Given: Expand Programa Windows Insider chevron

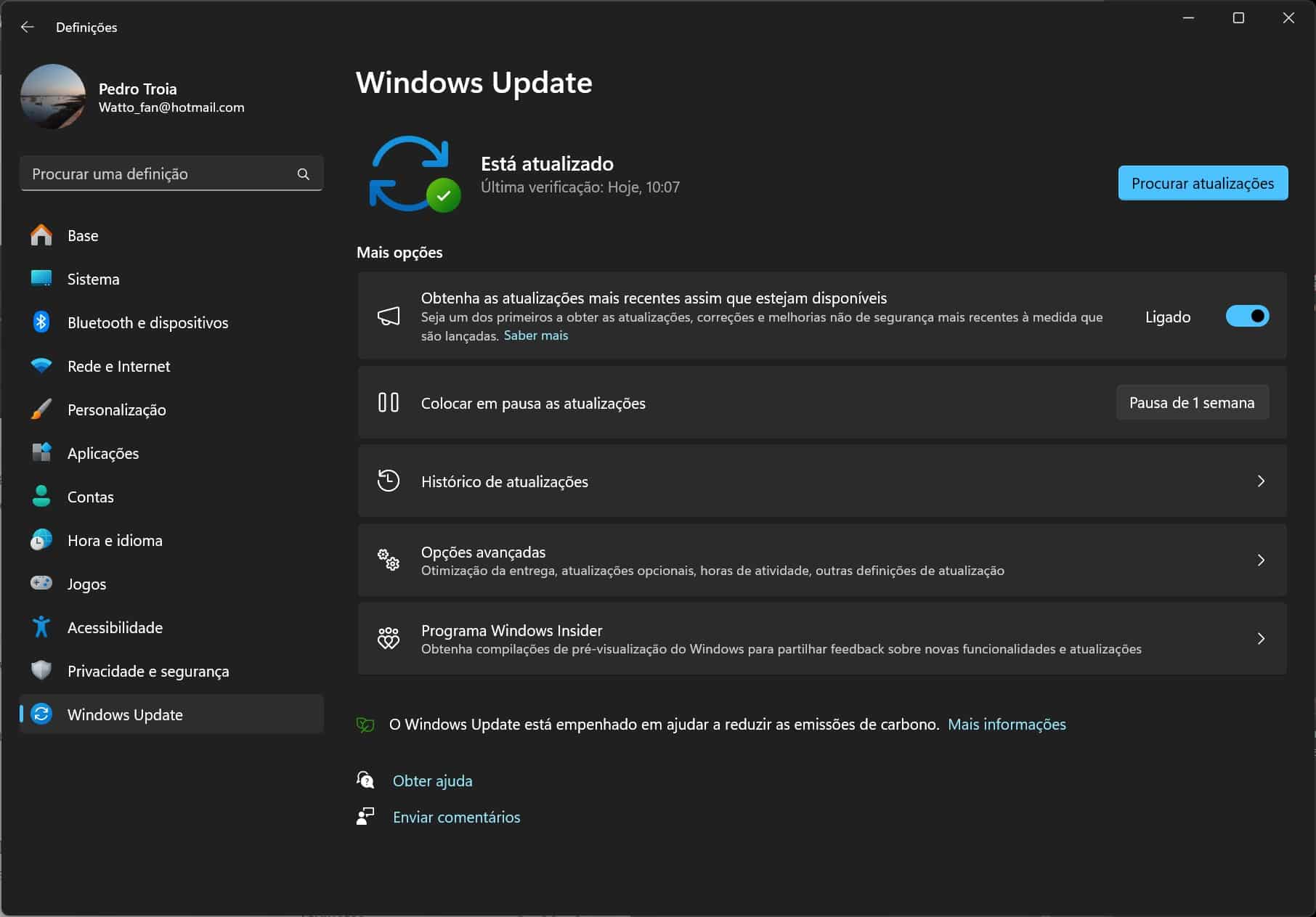Looking at the screenshot, I should coord(1261,638).
